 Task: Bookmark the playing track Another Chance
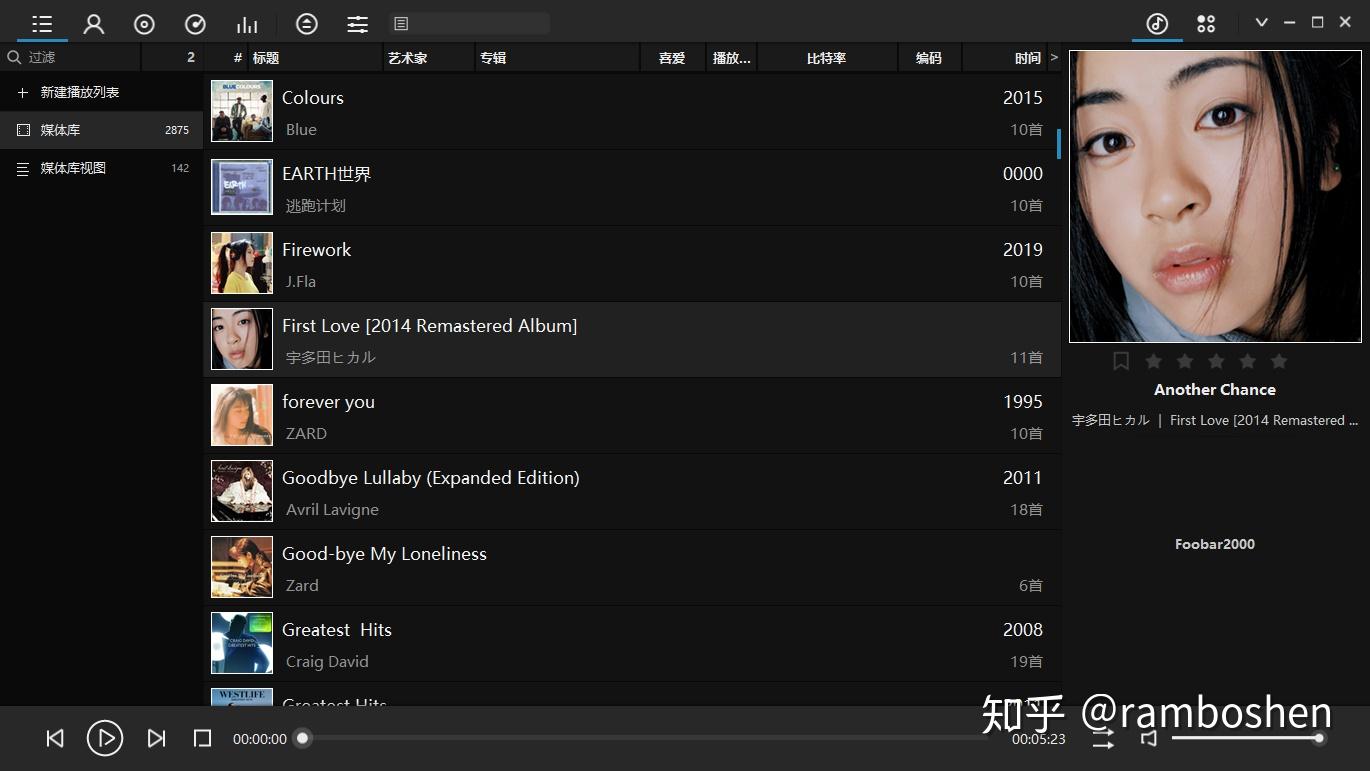pos(1121,361)
